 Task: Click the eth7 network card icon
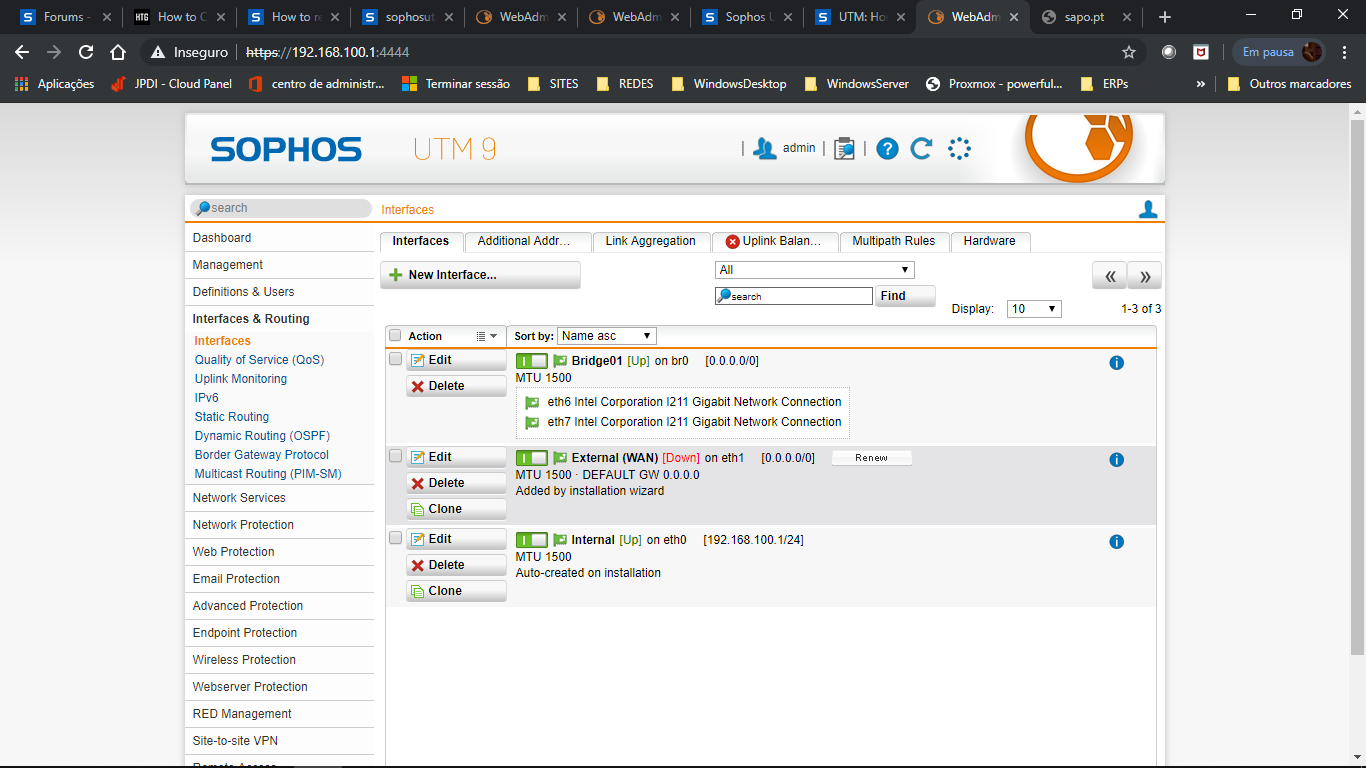(532, 422)
